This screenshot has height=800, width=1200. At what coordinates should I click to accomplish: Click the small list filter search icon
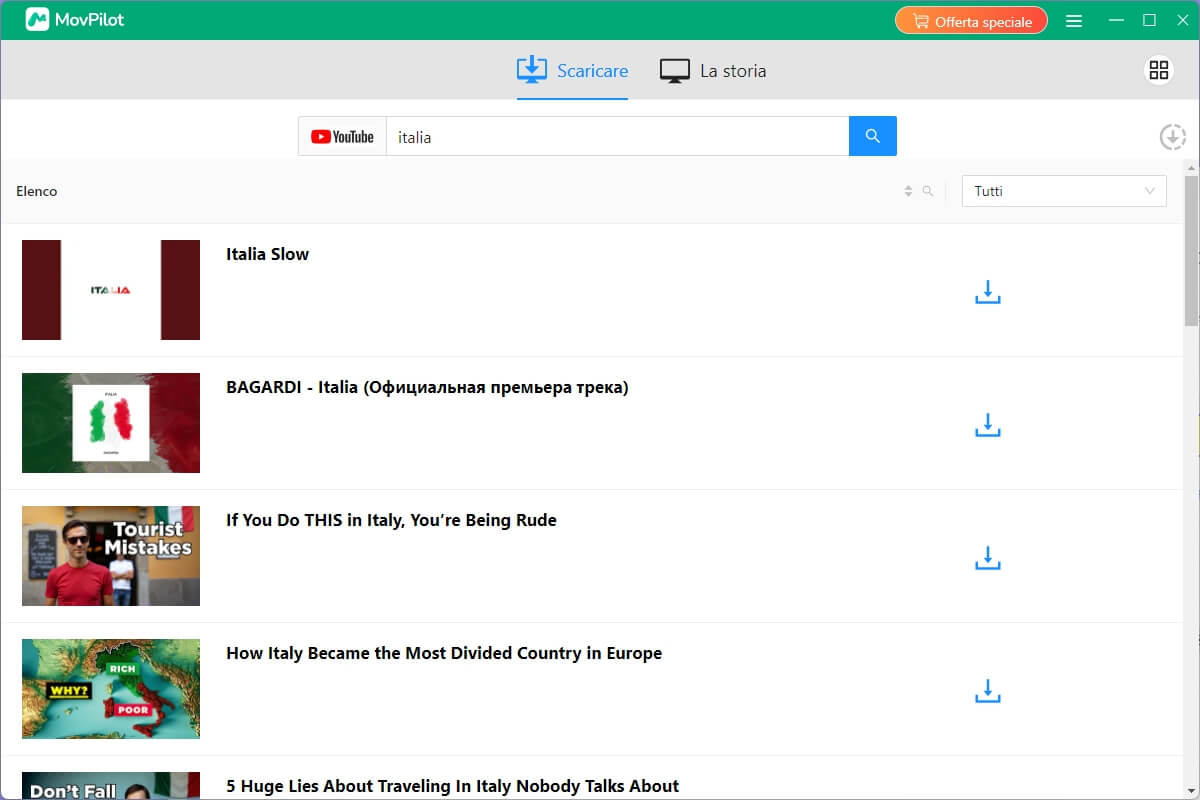tap(928, 191)
